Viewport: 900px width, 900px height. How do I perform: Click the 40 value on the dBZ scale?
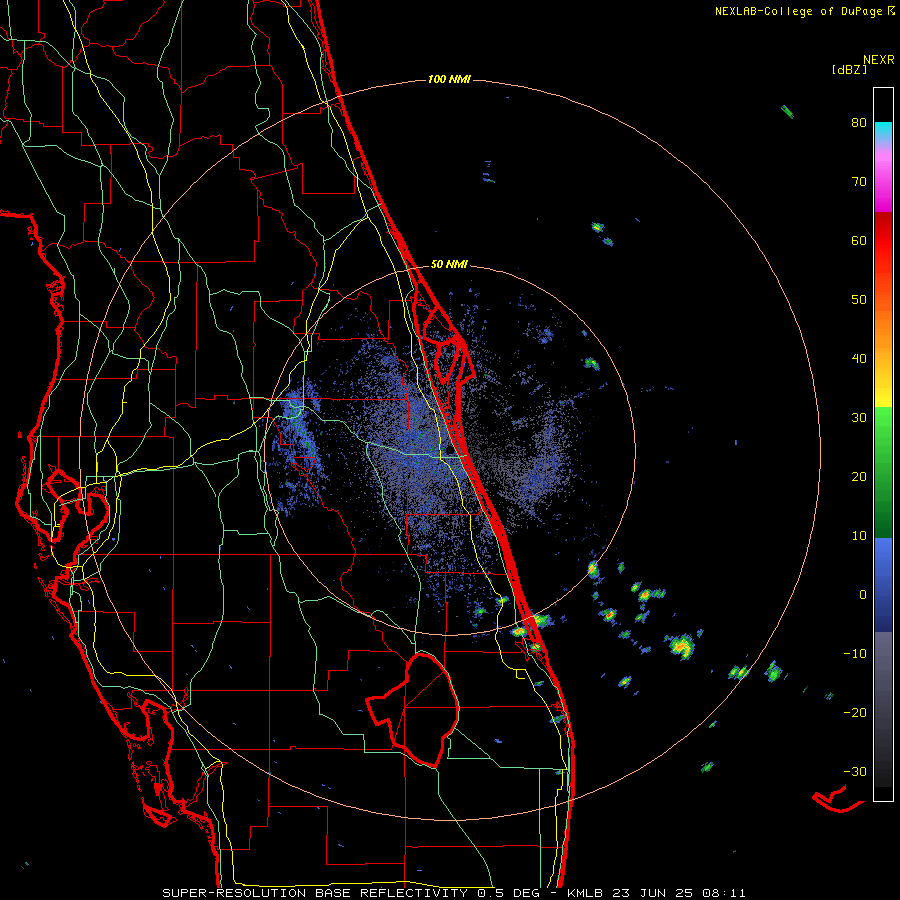coord(859,359)
